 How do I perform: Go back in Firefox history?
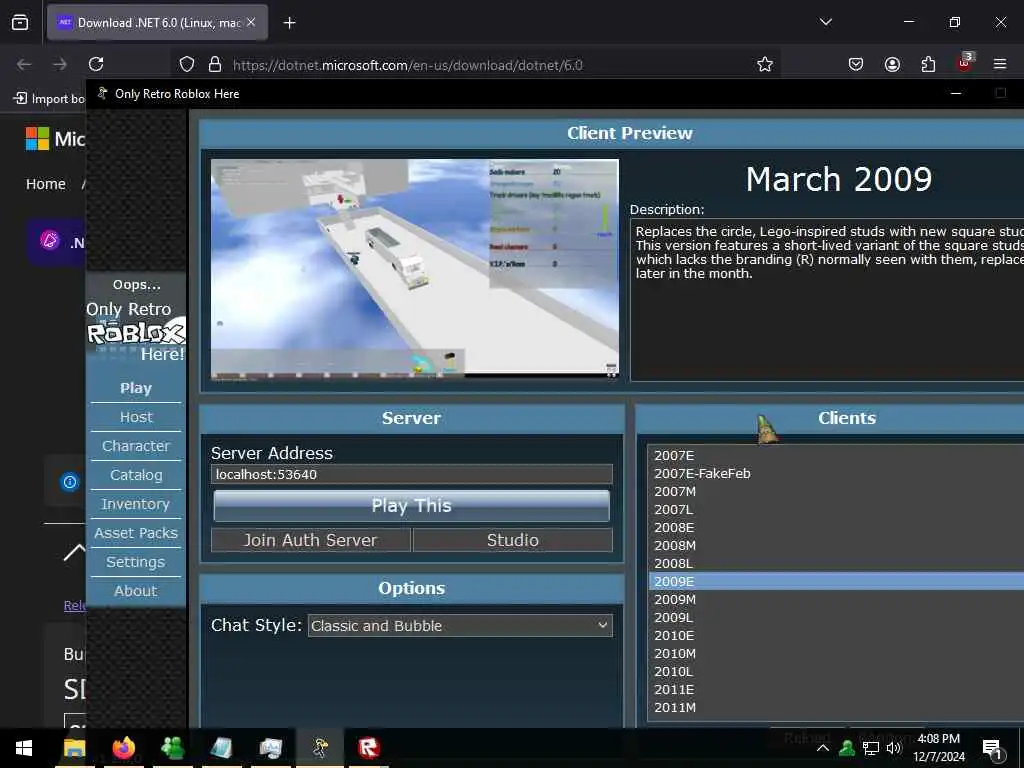coord(24,64)
